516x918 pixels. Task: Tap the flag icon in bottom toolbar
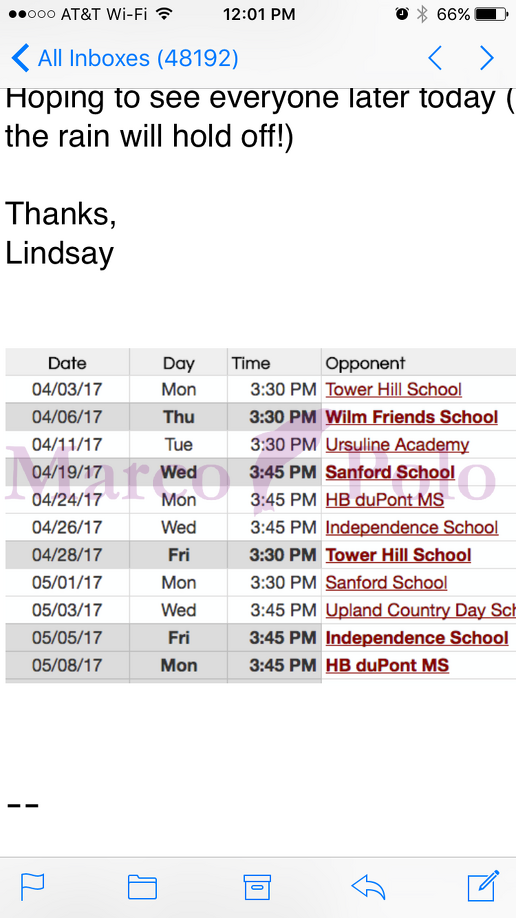coord(32,886)
